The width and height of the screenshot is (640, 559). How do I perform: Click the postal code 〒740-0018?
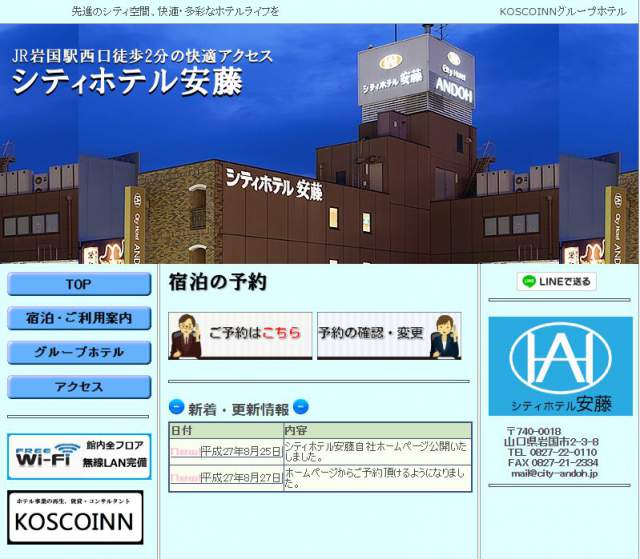534,431
